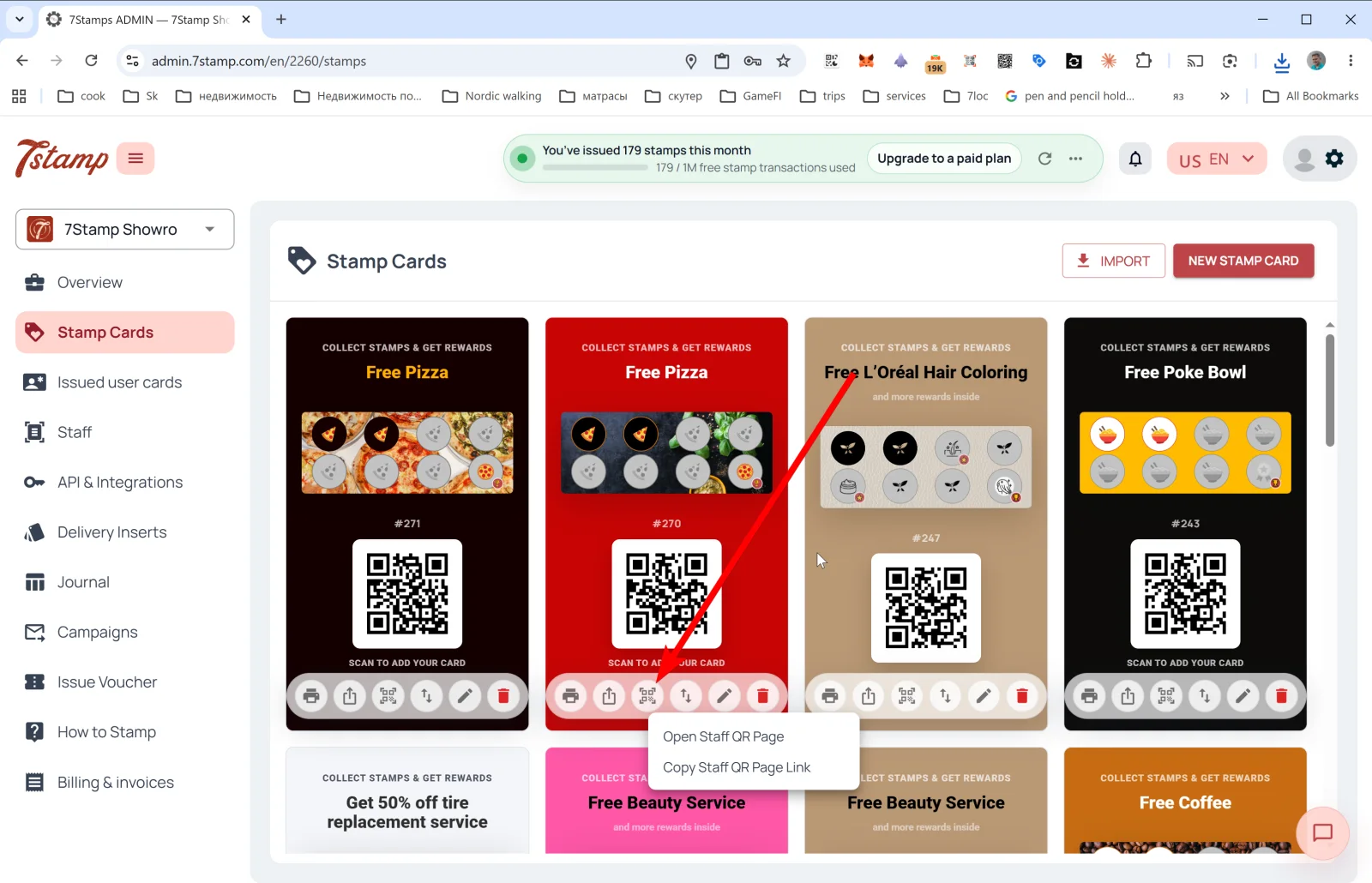Open Delivery Inserts page
Viewport: 1372px width, 883px height.
click(x=125, y=532)
